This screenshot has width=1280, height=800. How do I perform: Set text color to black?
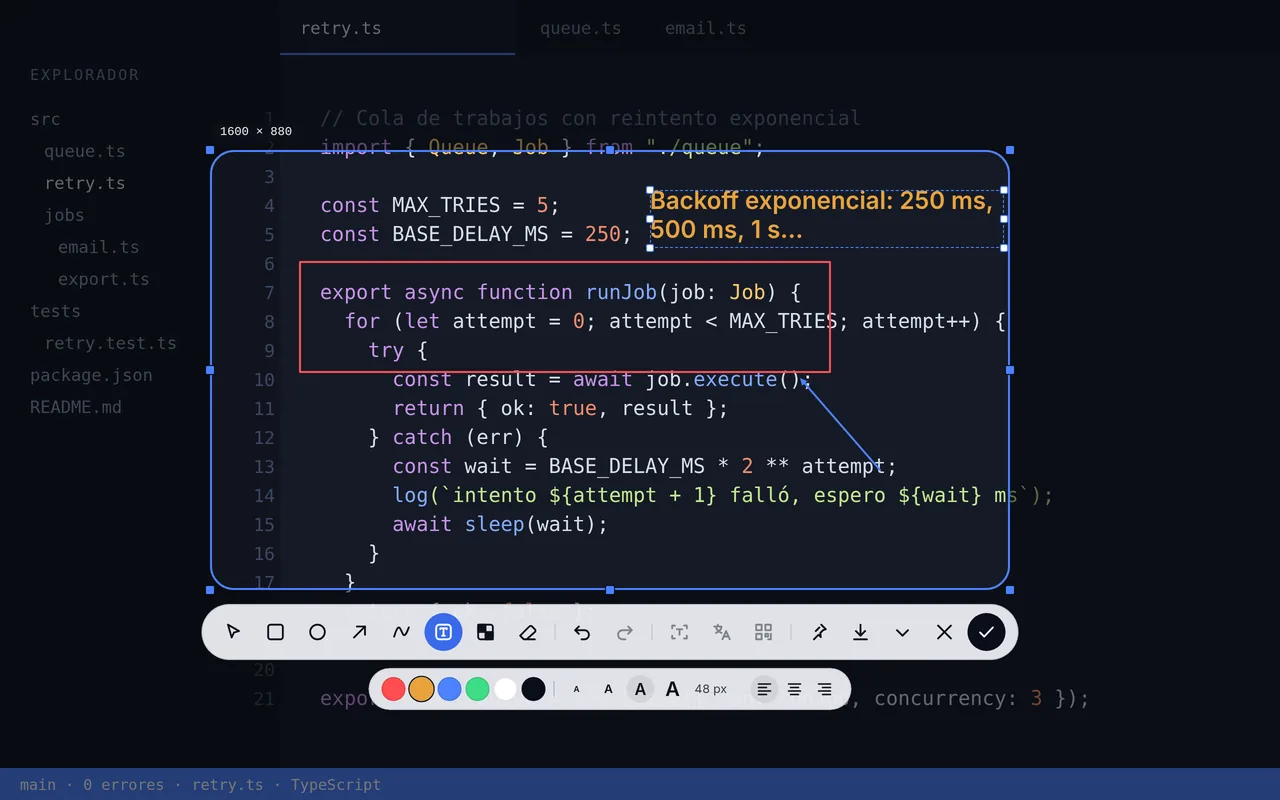(x=534, y=689)
